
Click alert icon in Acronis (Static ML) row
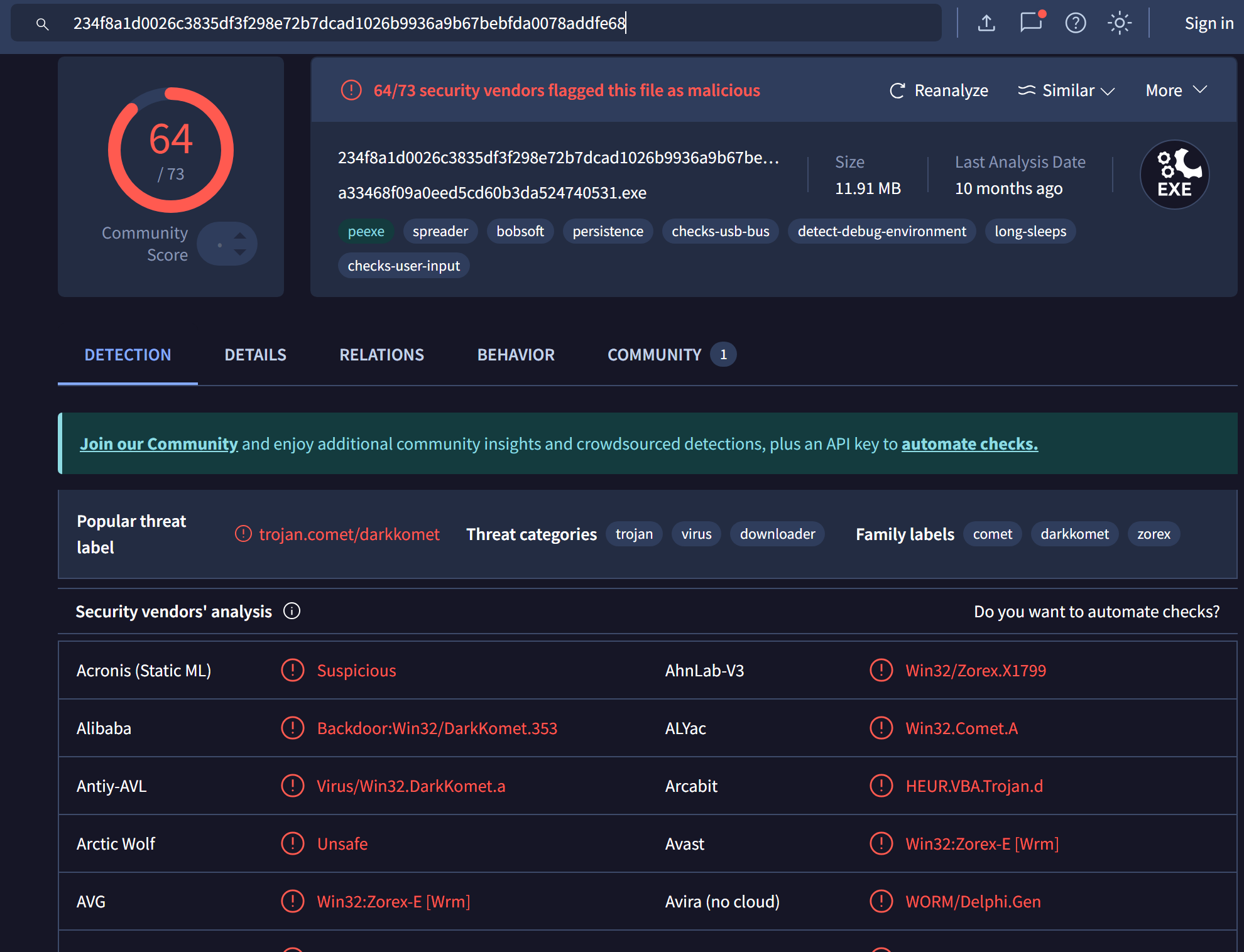click(x=293, y=670)
